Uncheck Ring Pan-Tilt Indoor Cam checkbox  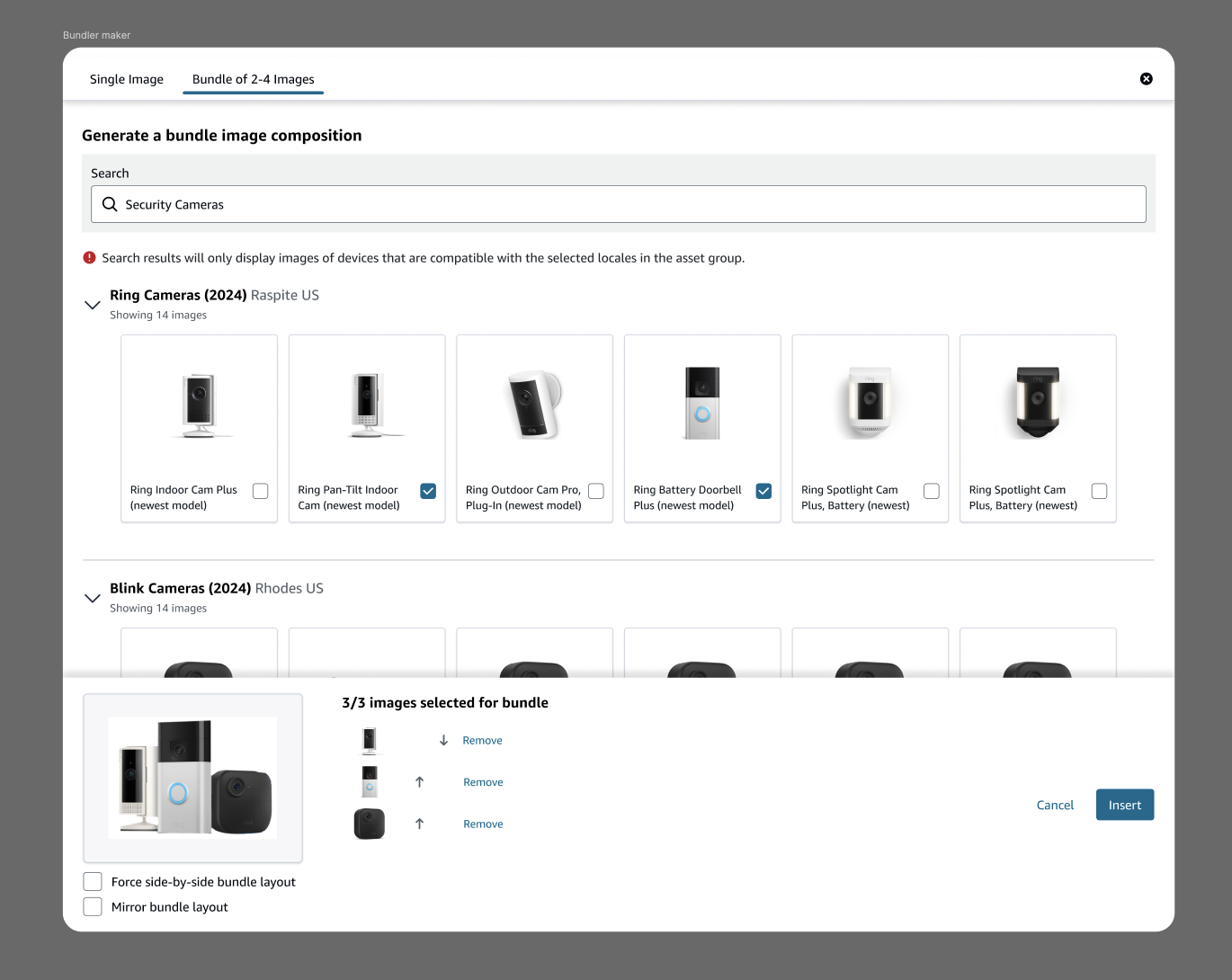[x=428, y=491]
